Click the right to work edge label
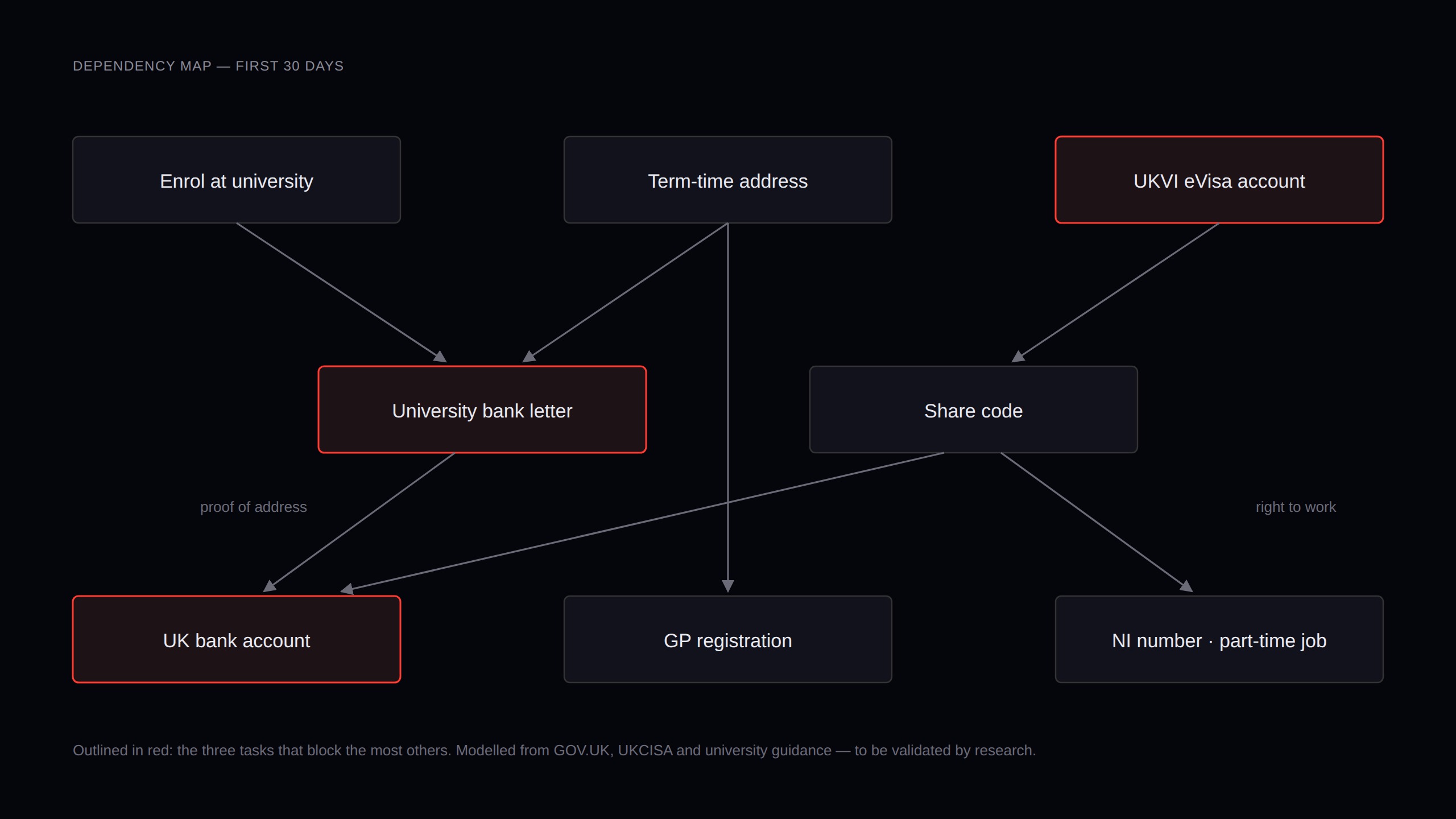 (x=1296, y=507)
